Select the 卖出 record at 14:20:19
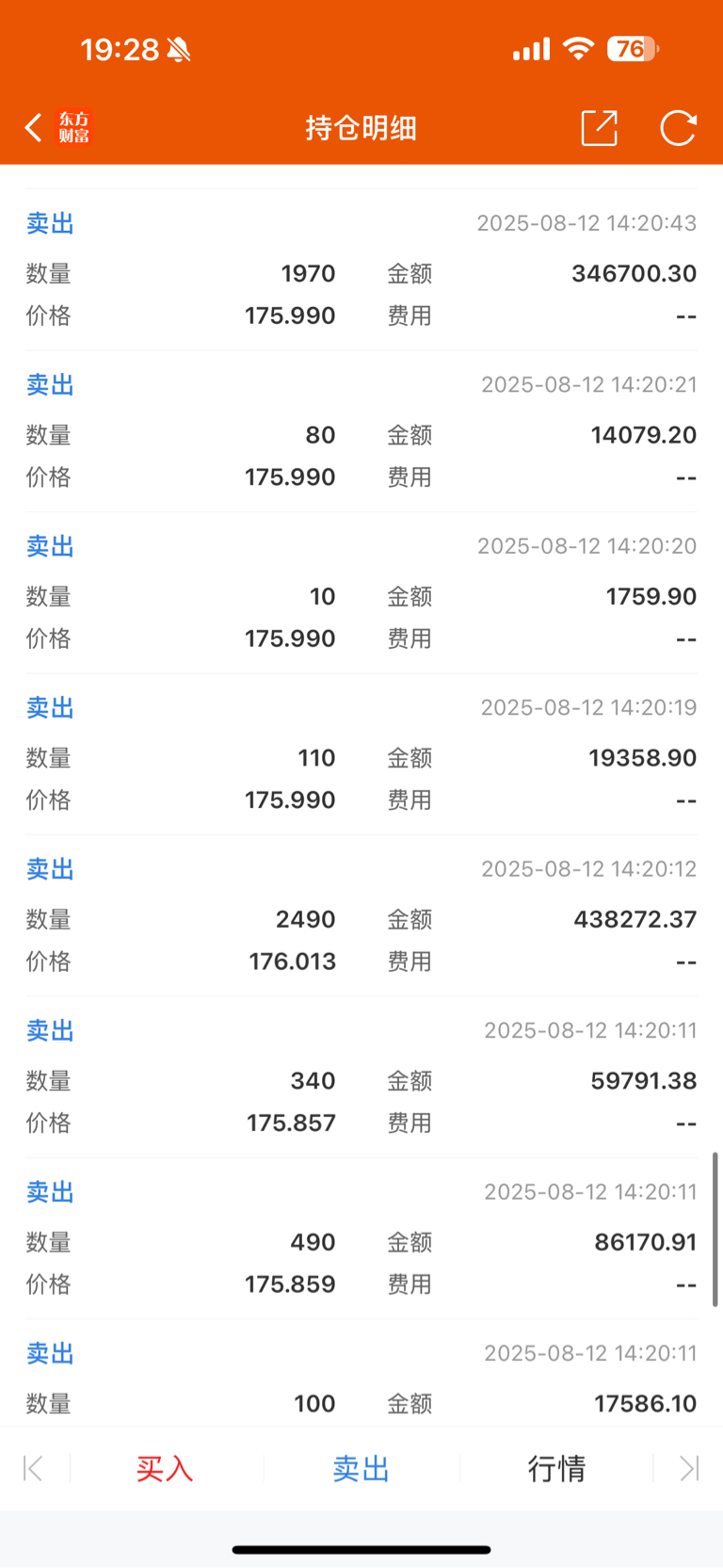 pyautogui.click(x=361, y=754)
